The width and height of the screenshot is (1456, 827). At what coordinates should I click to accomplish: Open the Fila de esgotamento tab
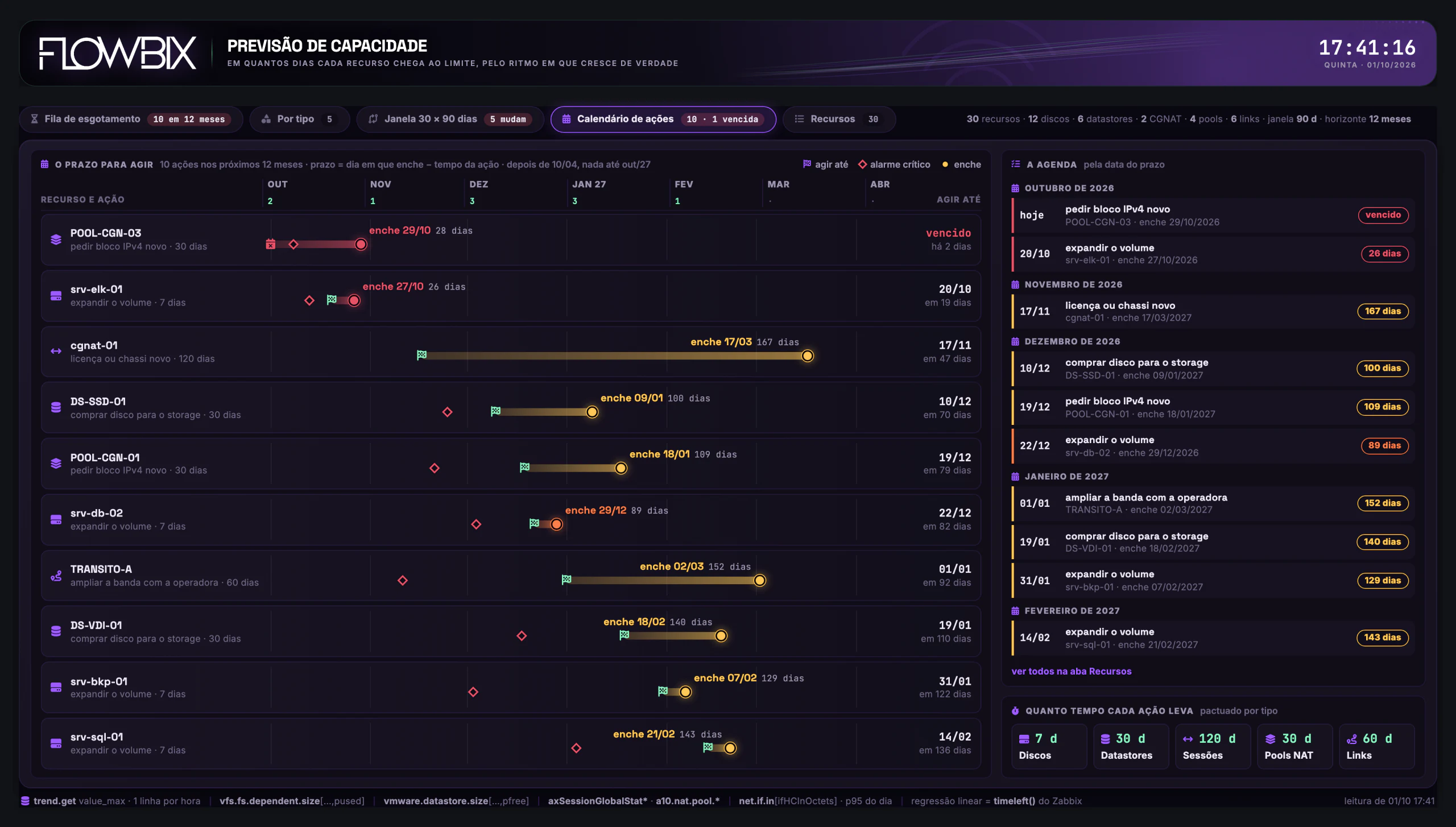[x=131, y=119]
